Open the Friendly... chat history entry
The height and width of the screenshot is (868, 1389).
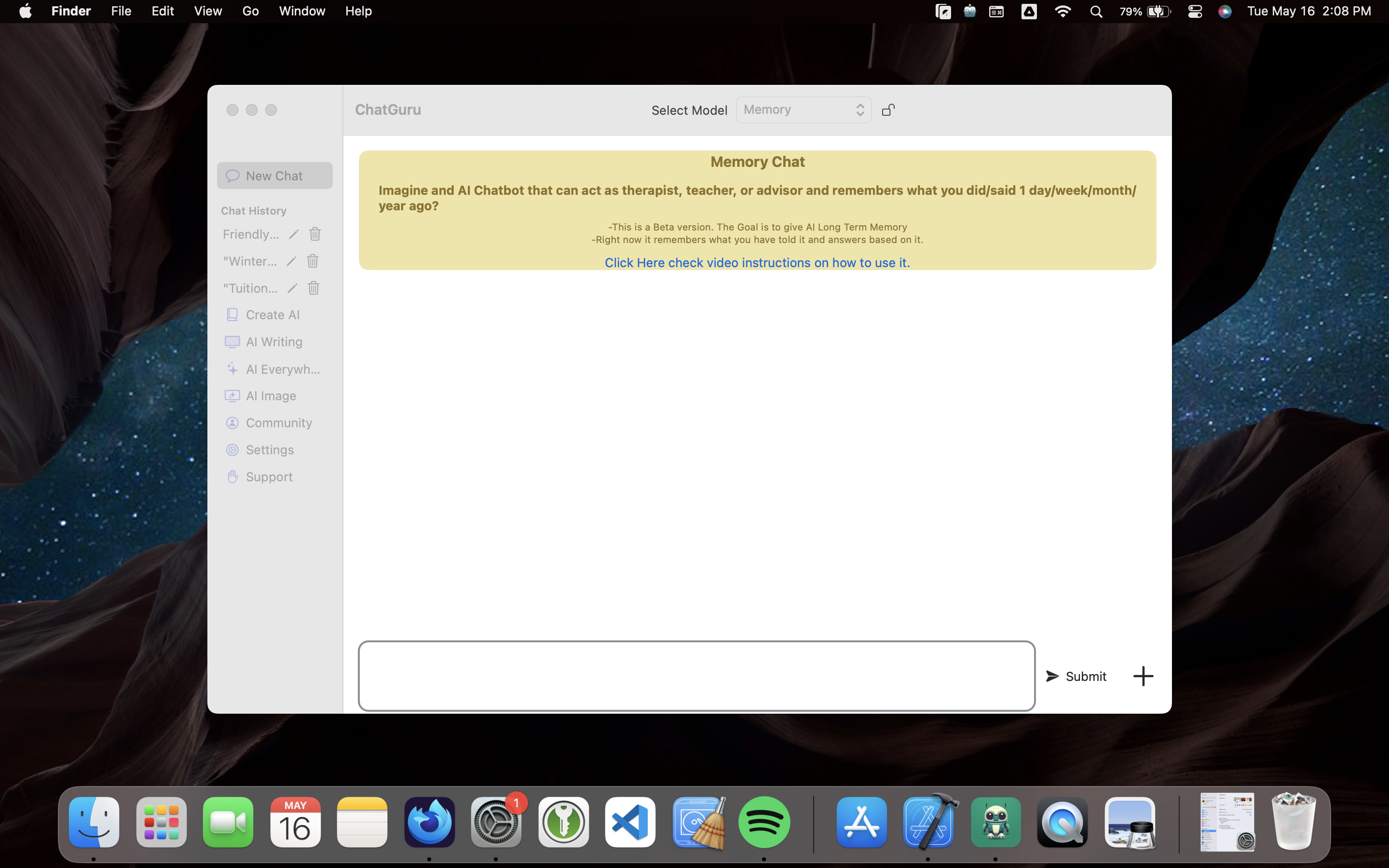[x=251, y=234]
